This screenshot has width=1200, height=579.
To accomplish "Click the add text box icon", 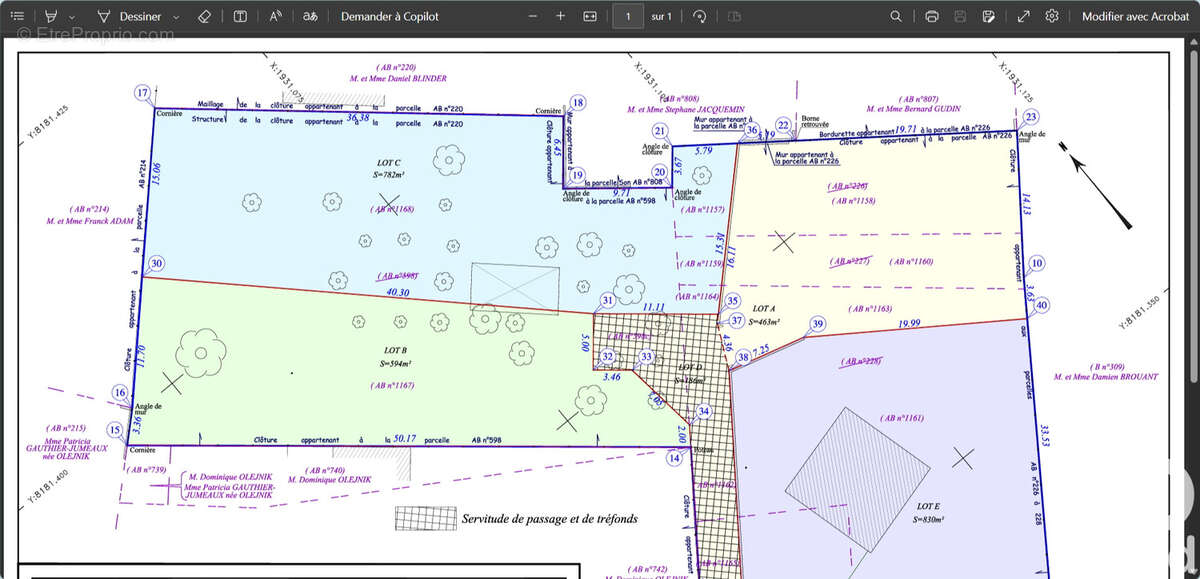I will (x=240, y=17).
